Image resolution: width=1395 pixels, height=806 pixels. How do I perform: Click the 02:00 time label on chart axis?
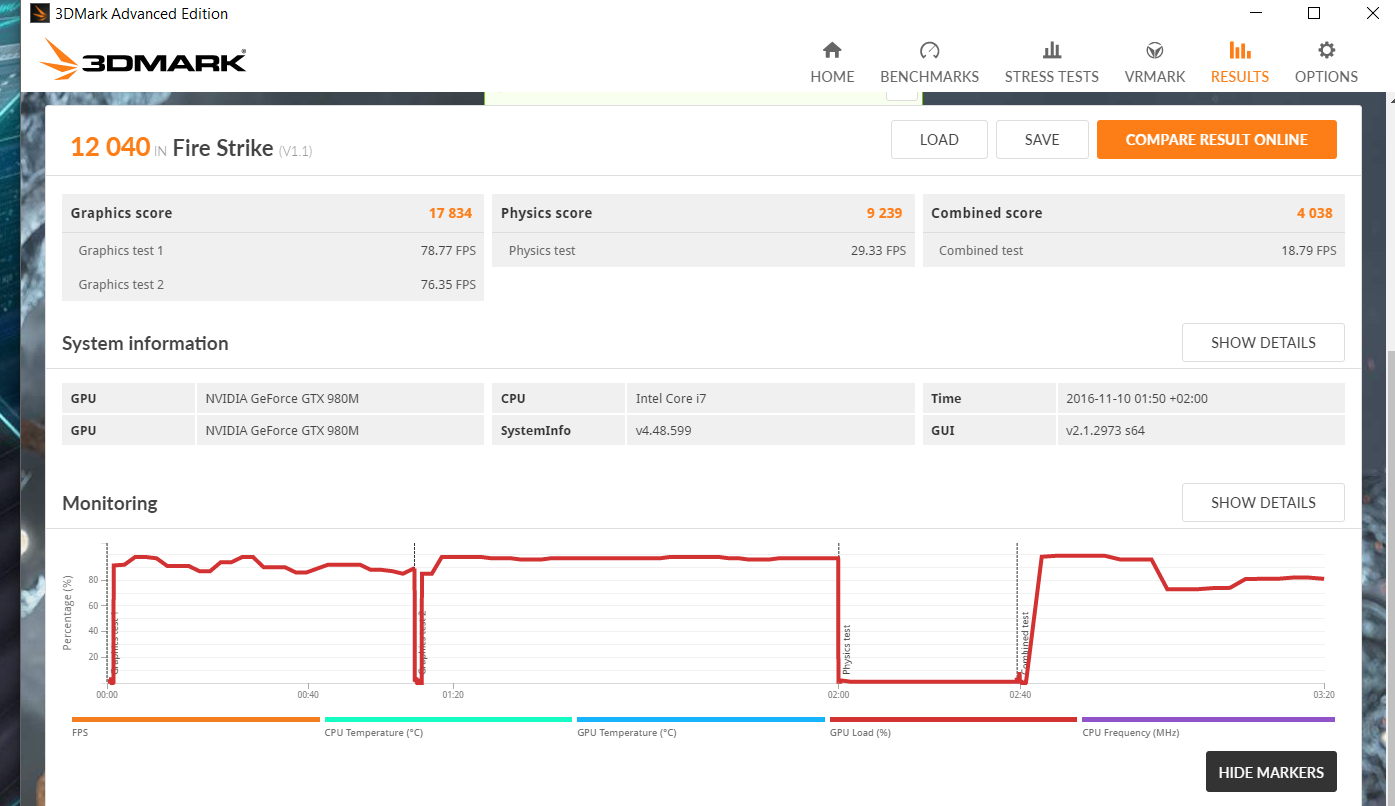[x=838, y=695]
